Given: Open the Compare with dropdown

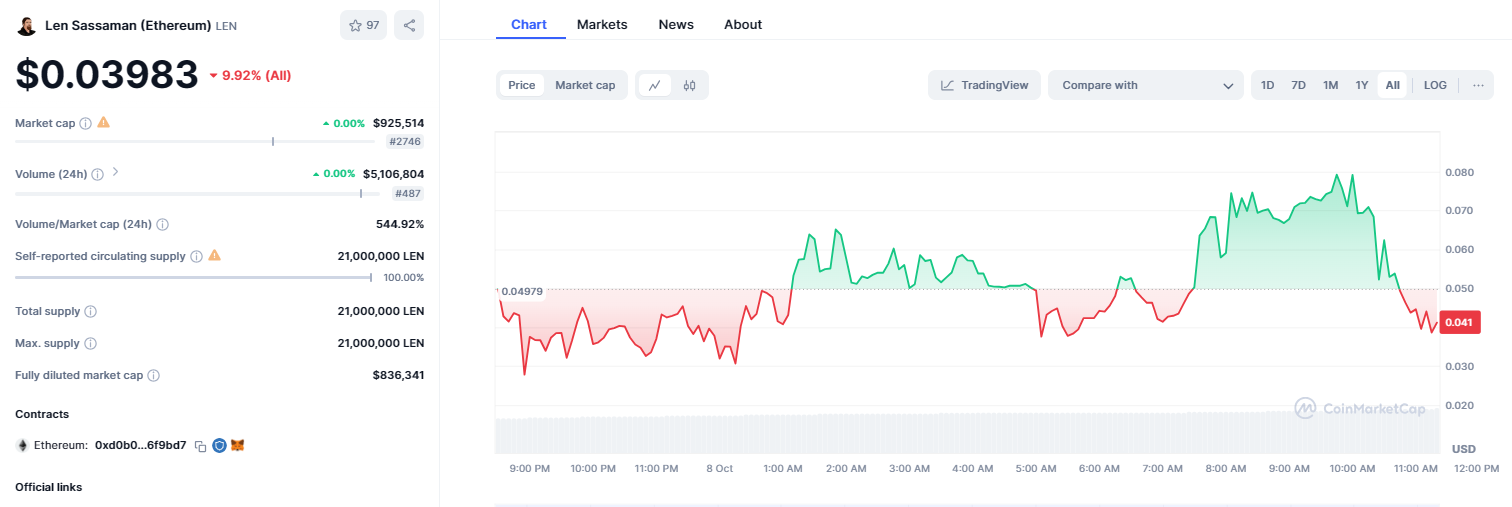Looking at the screenshot, I should (1146, 85).
